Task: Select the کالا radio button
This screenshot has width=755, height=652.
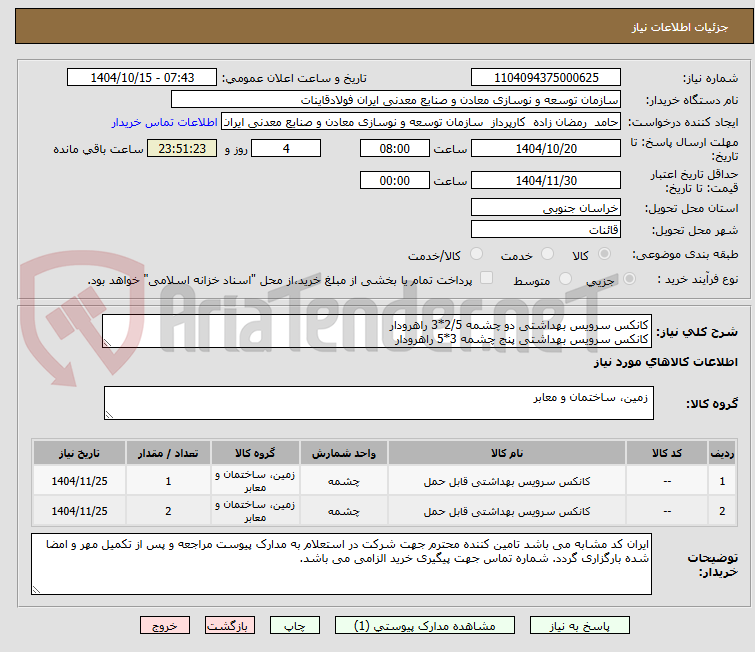Action: coord(604,254)
